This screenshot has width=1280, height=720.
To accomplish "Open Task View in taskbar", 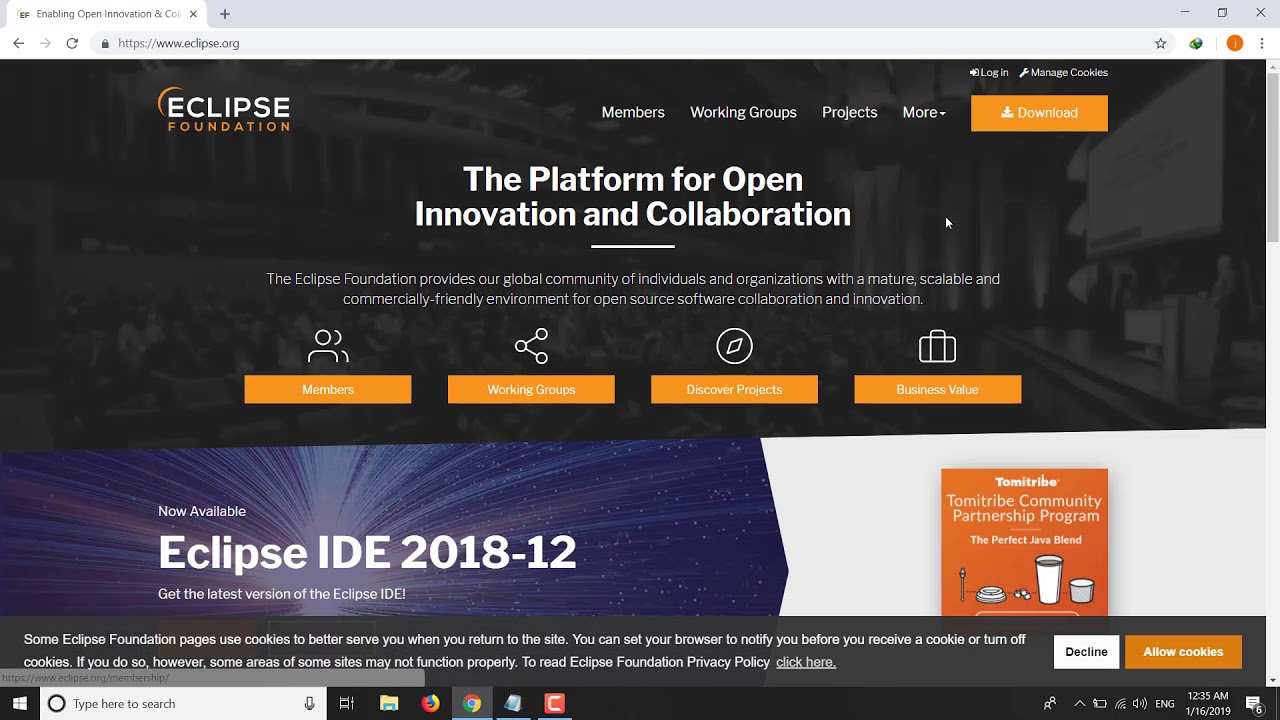I will (x=347, y=703).
